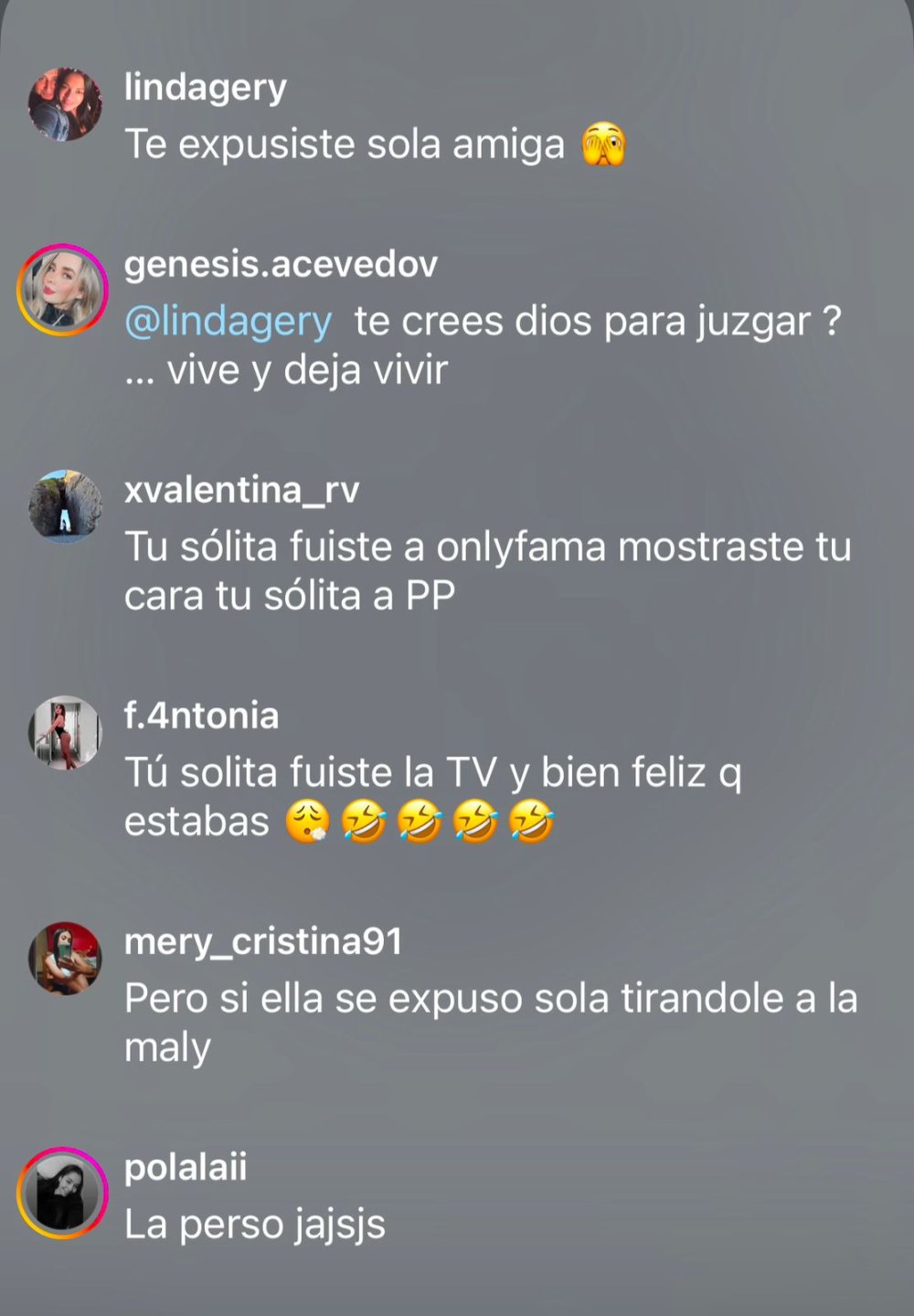
Task: Tap the polalaii username
Action: pos(186,1168)
